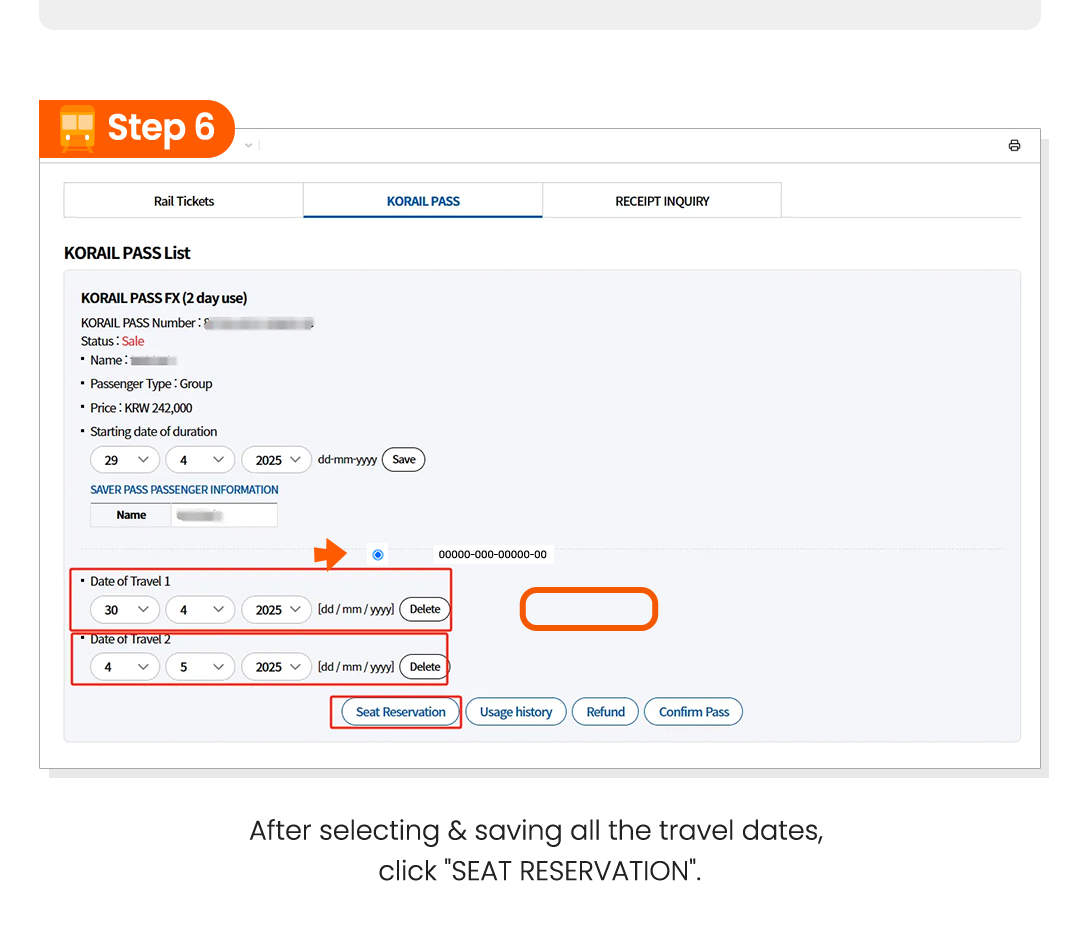
Task: Delete Date of Travel 2
Action: 425,667
